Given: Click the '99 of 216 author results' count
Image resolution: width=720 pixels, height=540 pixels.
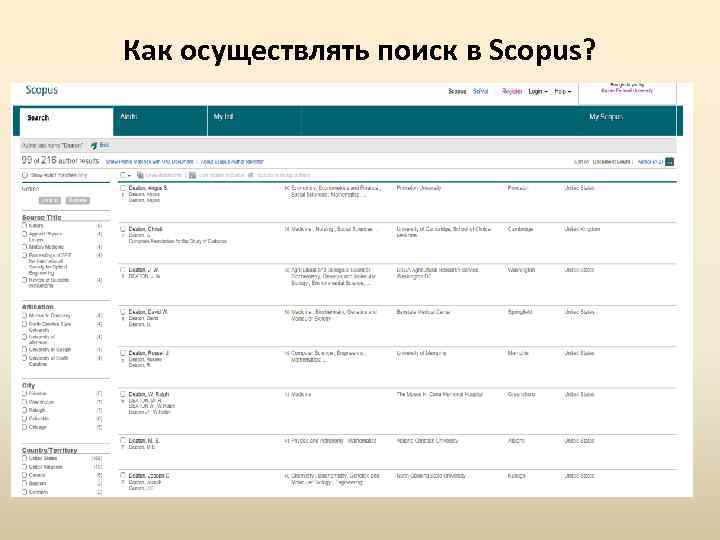Looking at the screenshot, I should tap(60, 160).
